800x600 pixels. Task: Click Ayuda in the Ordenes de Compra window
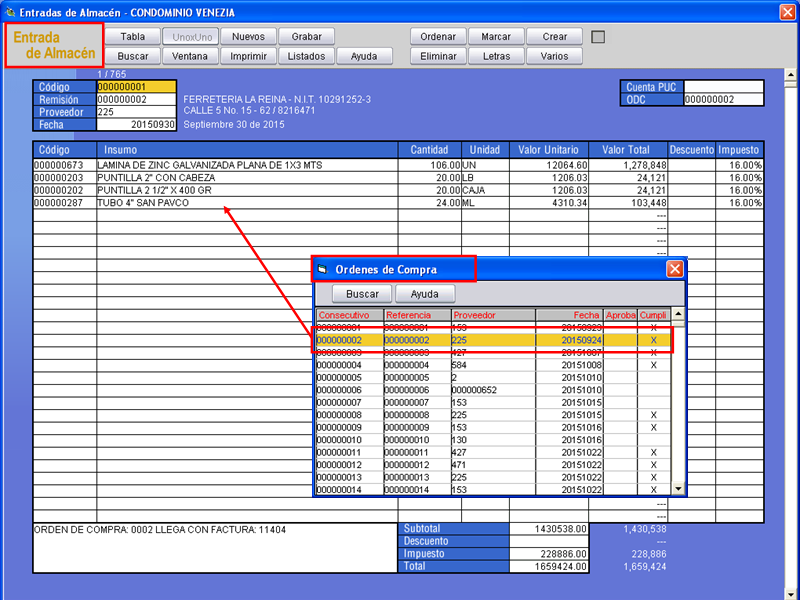tap(424, 294)
